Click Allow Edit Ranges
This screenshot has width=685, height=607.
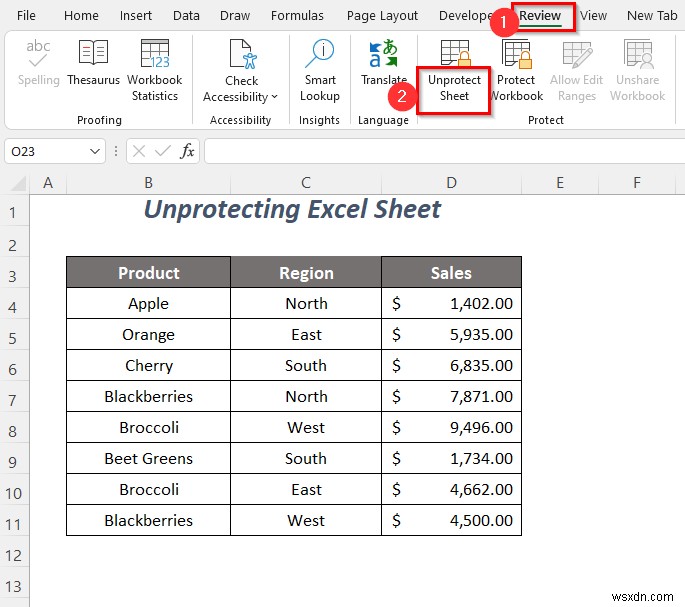click(577, 70)
